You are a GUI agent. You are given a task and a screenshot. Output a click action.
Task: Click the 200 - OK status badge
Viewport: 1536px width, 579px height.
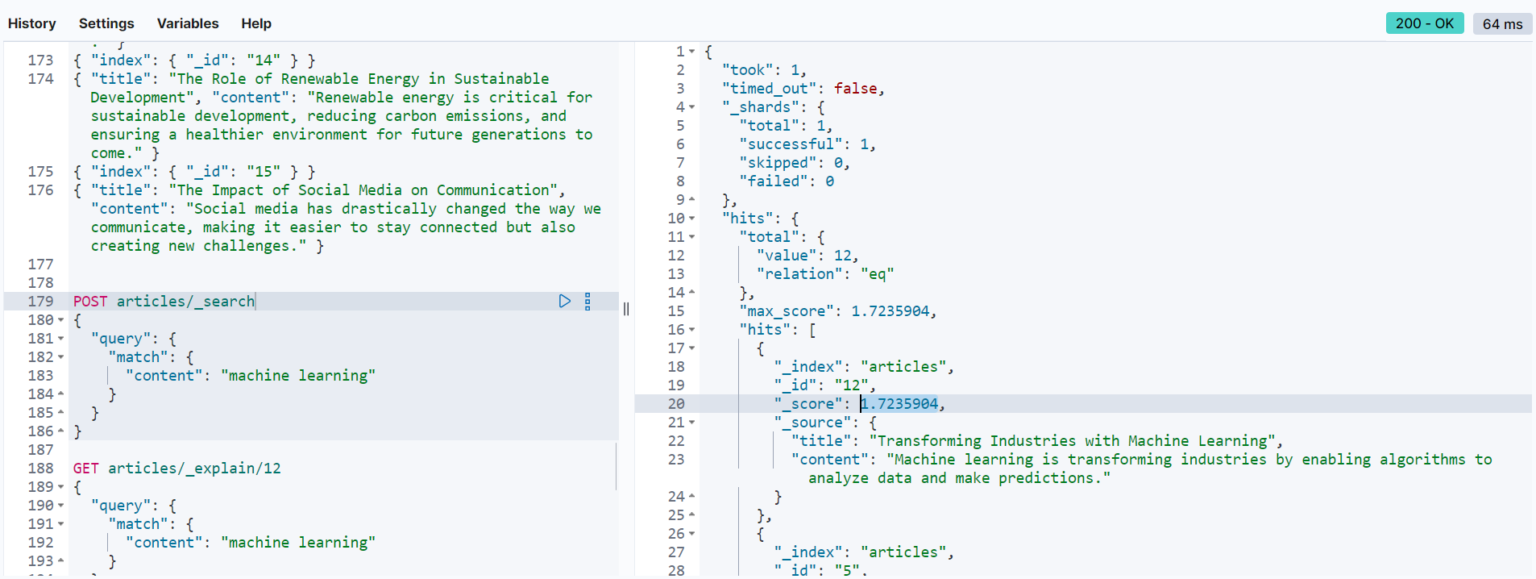(x=1424, y=21)
